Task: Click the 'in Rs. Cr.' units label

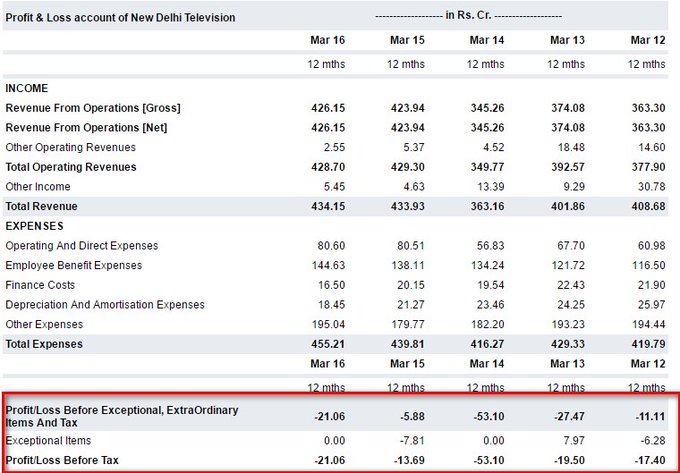Action: click(468, 15)
